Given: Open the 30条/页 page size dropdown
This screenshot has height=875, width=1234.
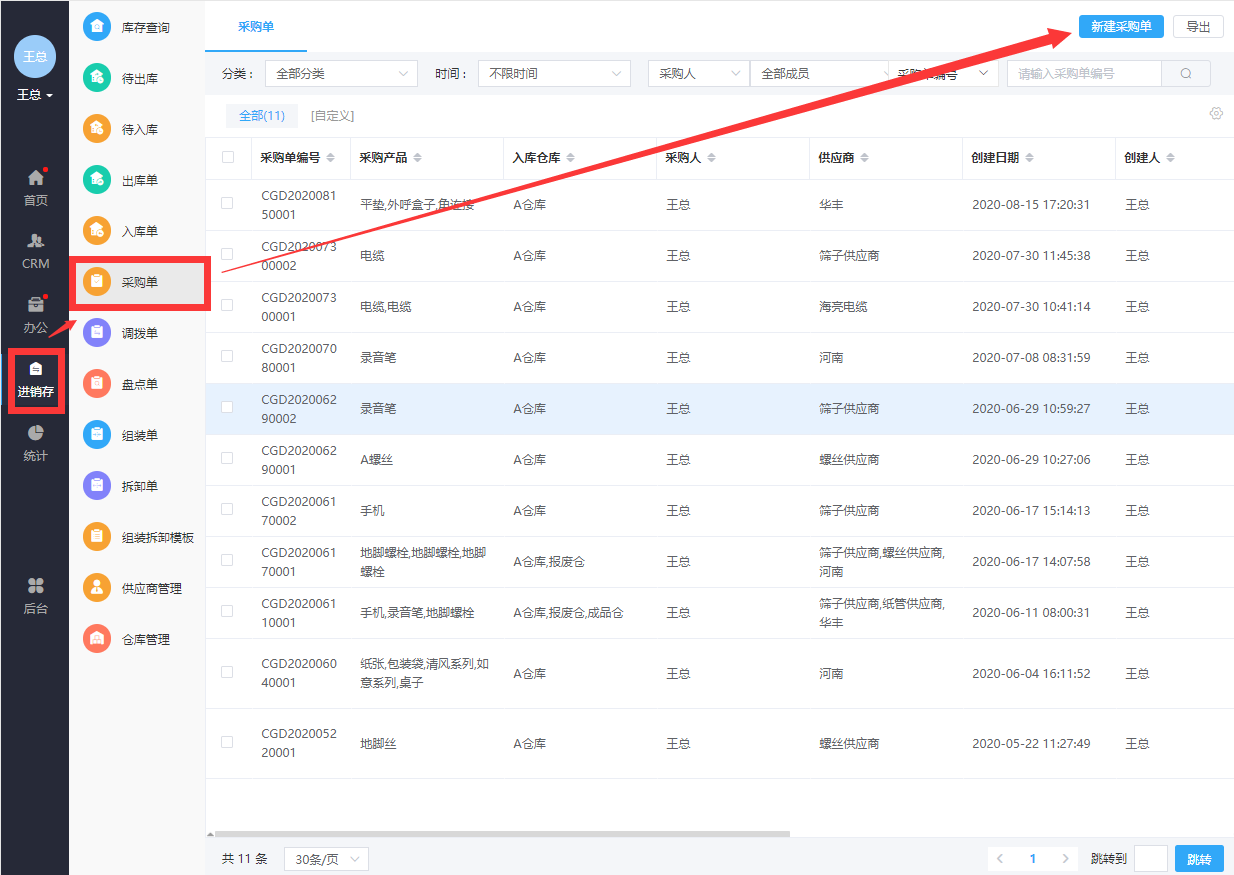Looking at the screenshot, I should [x=326, y=859].
